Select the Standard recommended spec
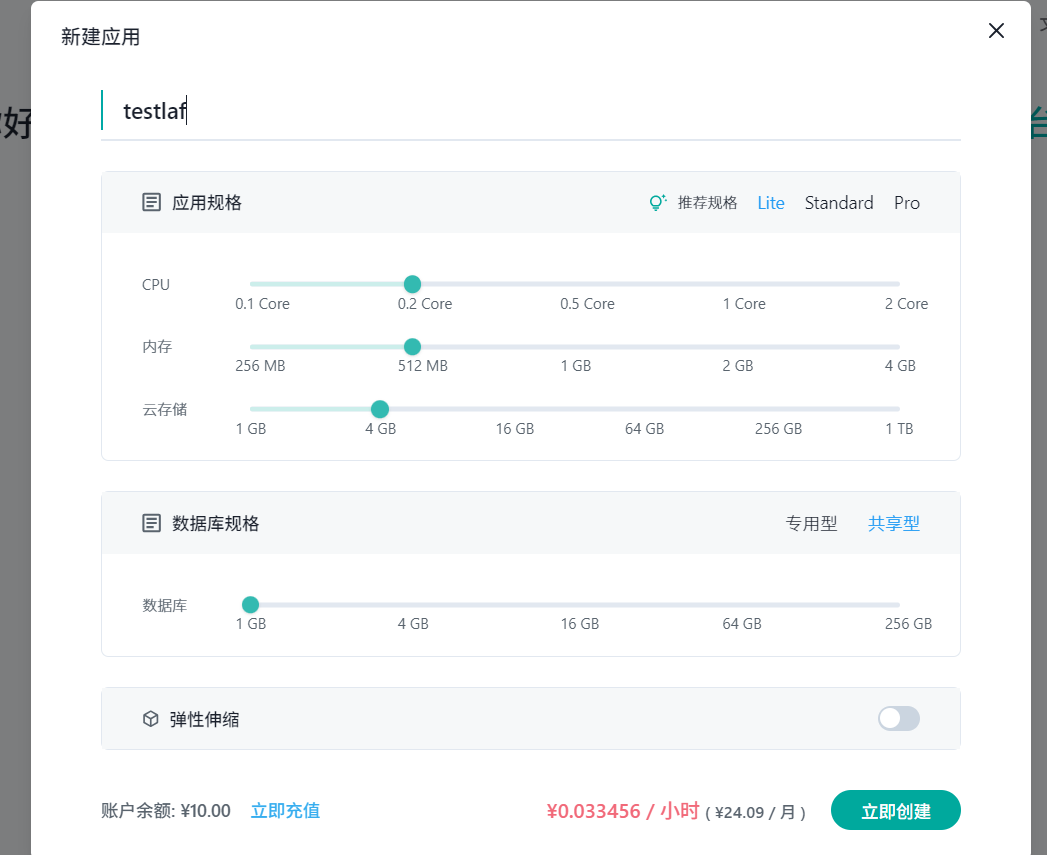The width and height of the screenshot is (1047, 855). (839, 203)
